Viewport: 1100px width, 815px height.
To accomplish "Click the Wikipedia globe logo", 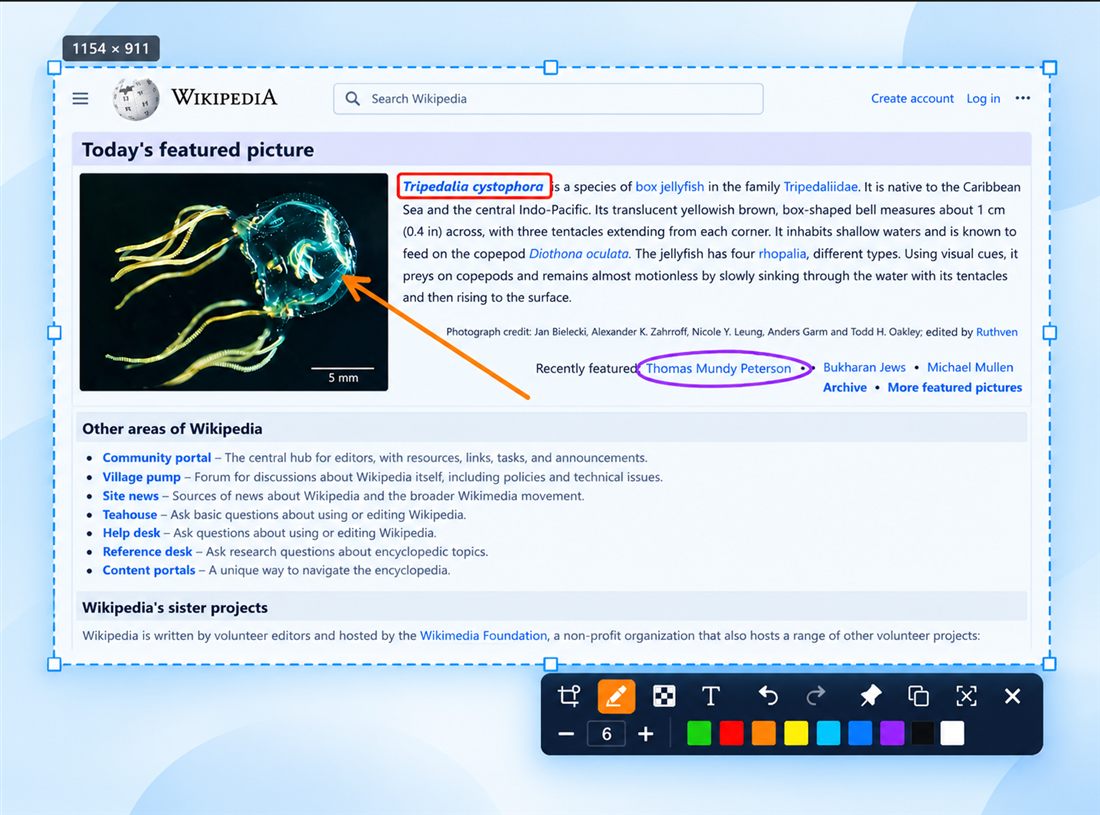I will [135, 98].
